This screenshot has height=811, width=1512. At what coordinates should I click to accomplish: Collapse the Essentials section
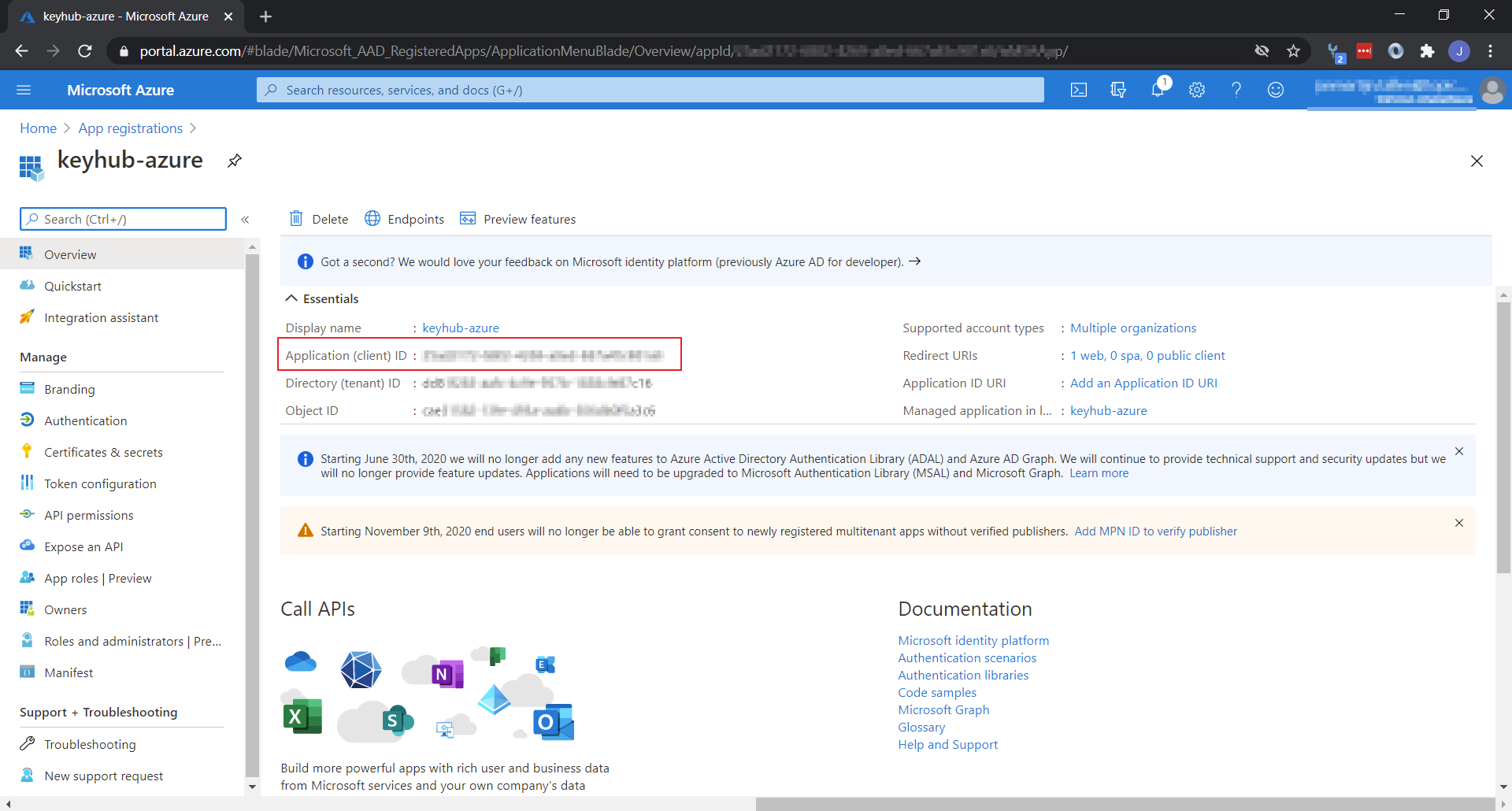point(291,298)
